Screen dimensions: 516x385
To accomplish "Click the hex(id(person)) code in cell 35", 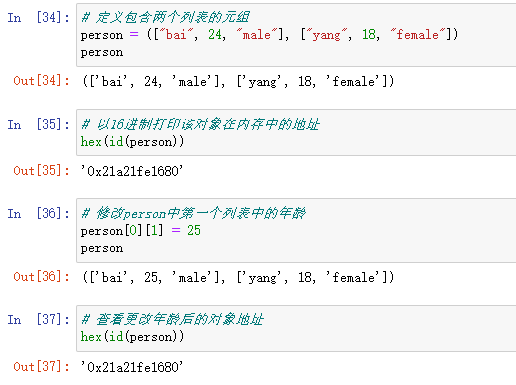I will pos(132,142).
